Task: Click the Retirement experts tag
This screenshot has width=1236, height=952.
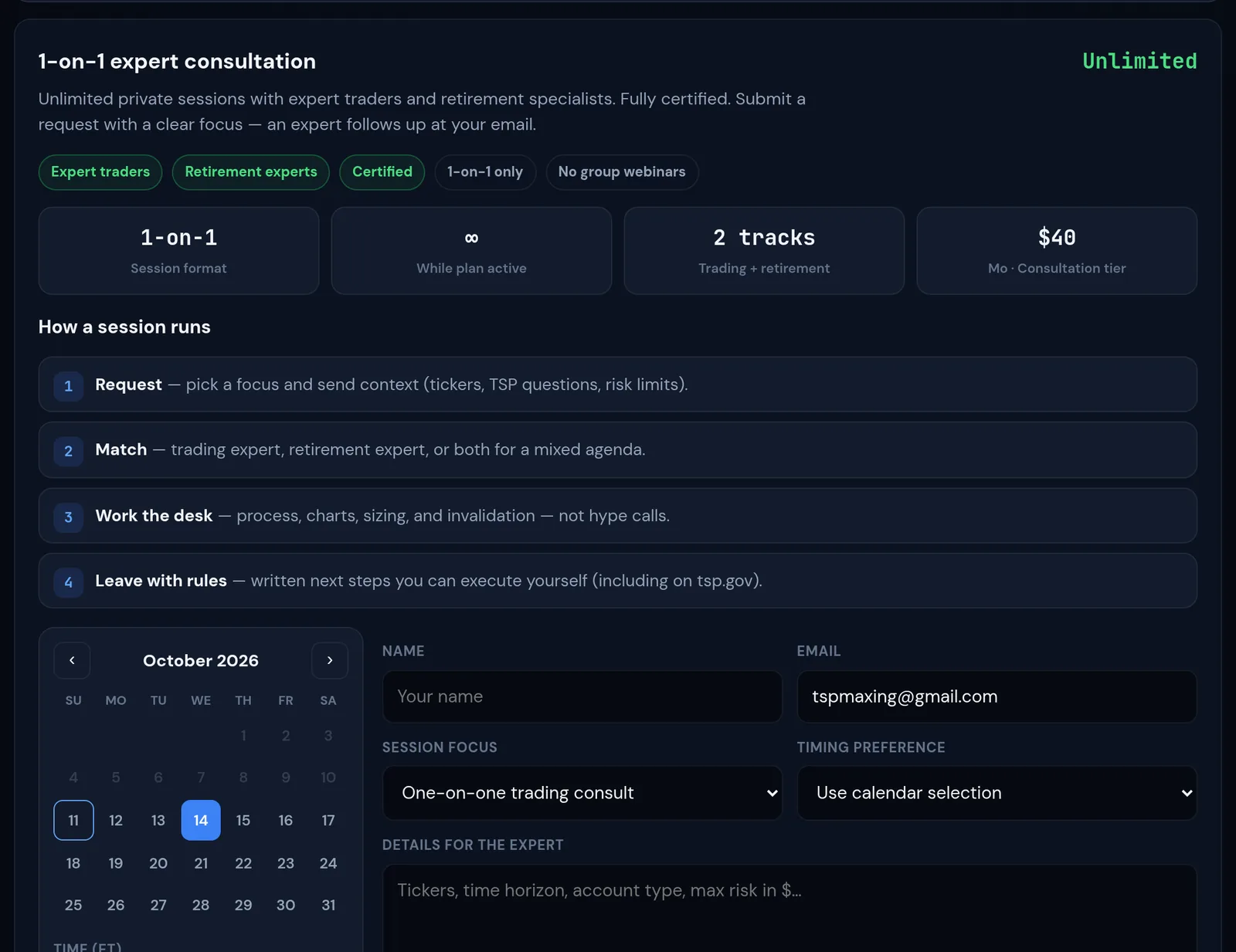Action: pyautogui.click(x=251, y=172)
